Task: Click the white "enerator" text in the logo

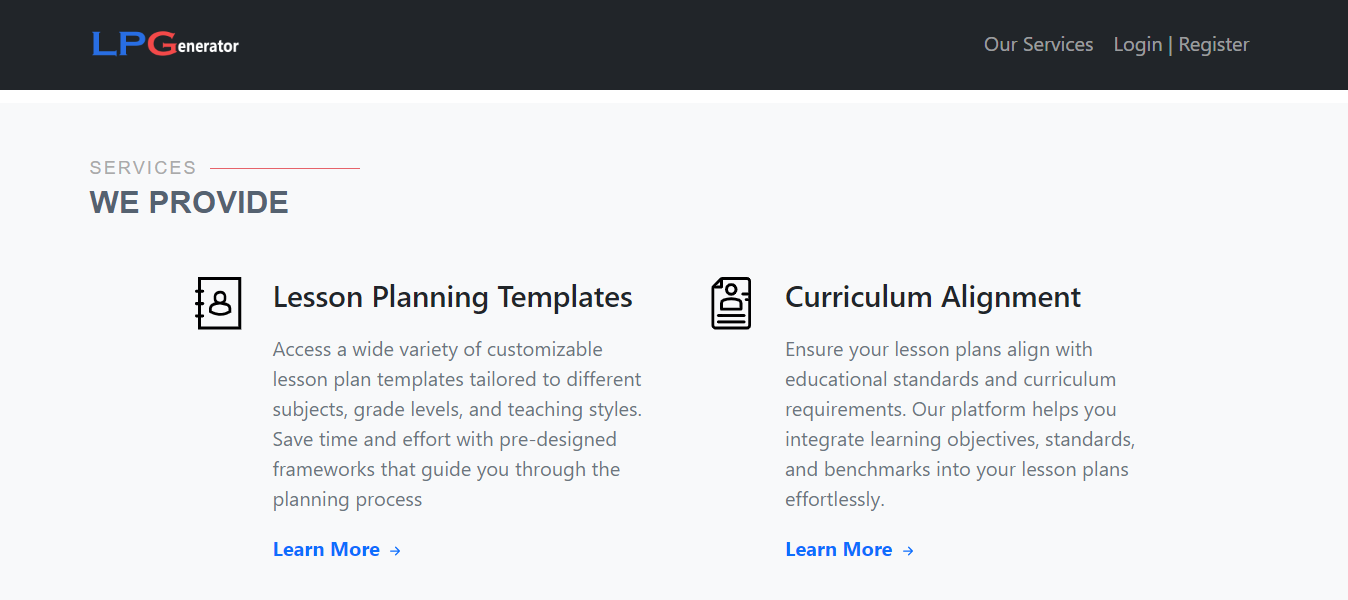Action: (x=208, y=46)
